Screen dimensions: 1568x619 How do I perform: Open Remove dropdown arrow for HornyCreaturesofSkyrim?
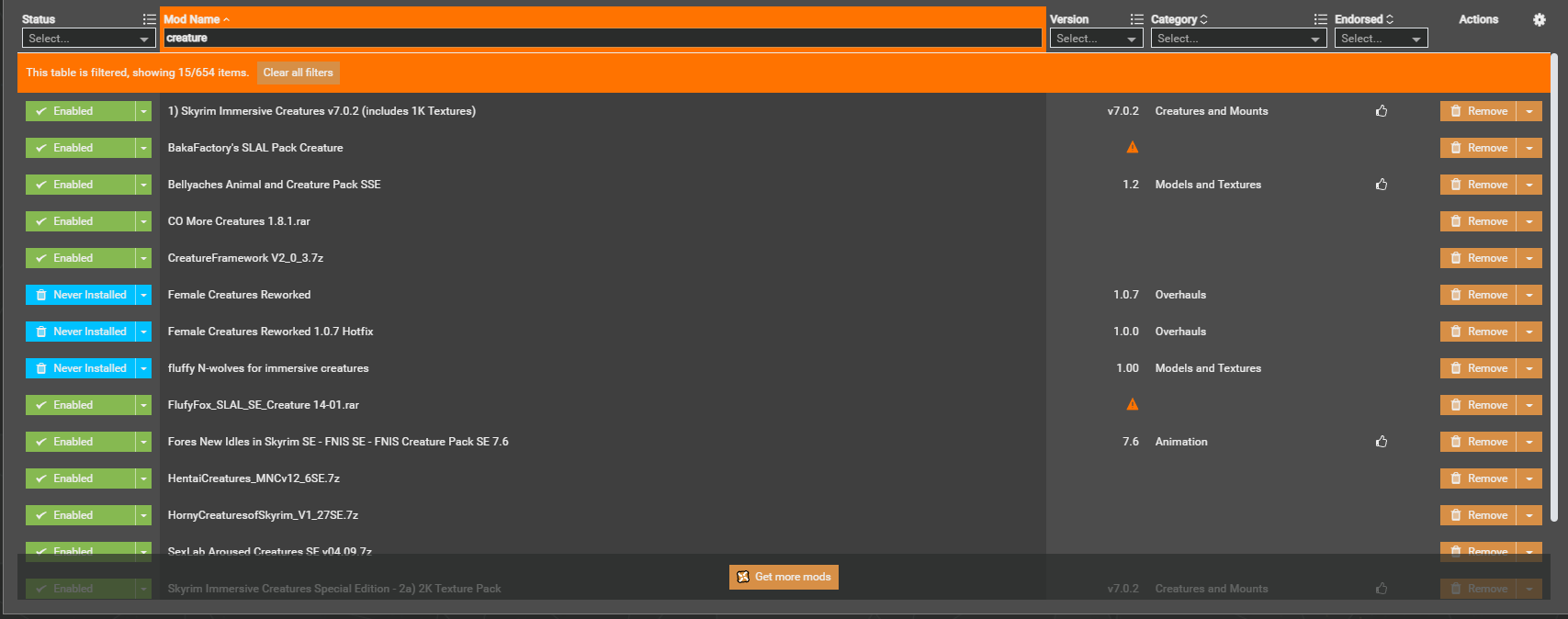point(1529,515)
